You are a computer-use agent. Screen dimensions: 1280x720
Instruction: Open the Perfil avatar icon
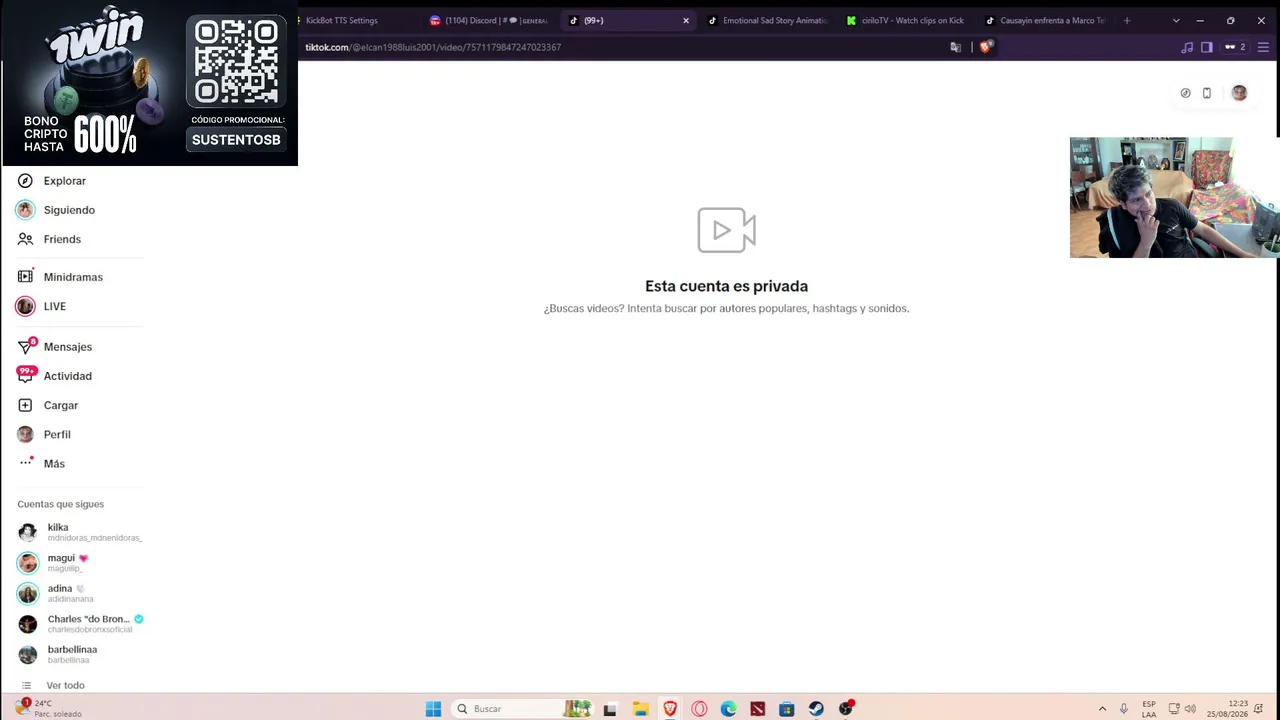pos(25,434)
